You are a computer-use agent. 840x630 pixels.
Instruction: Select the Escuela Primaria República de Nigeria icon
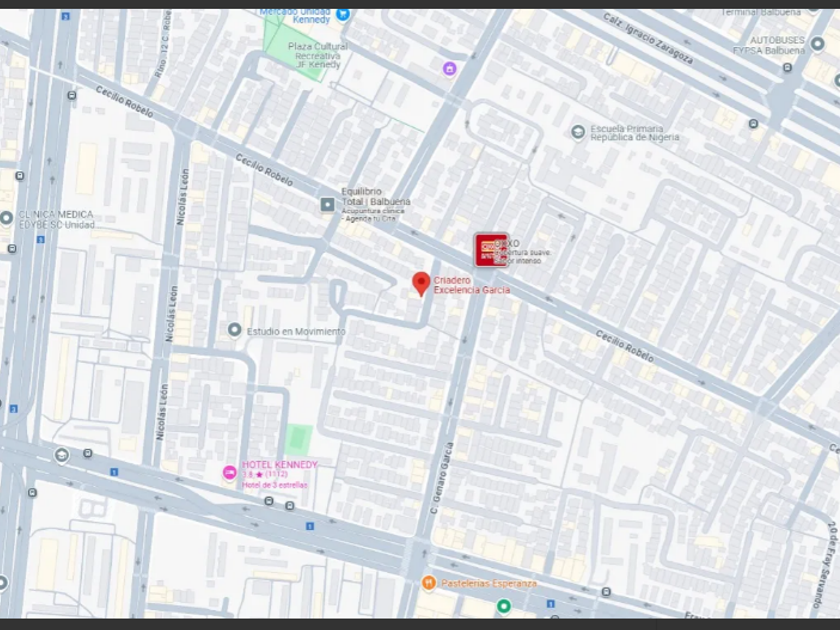coord(578,132)
